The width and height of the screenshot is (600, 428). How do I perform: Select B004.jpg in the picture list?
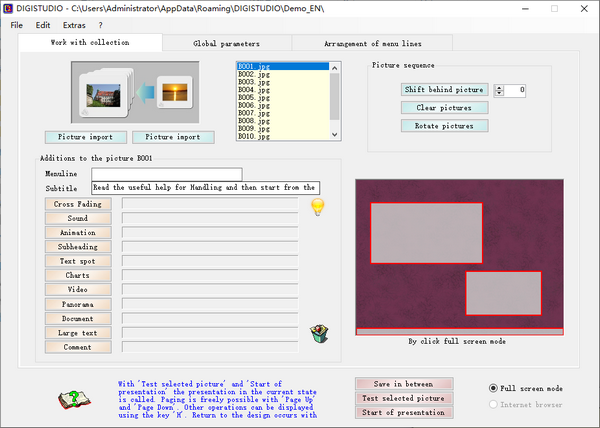click(283, 90)
